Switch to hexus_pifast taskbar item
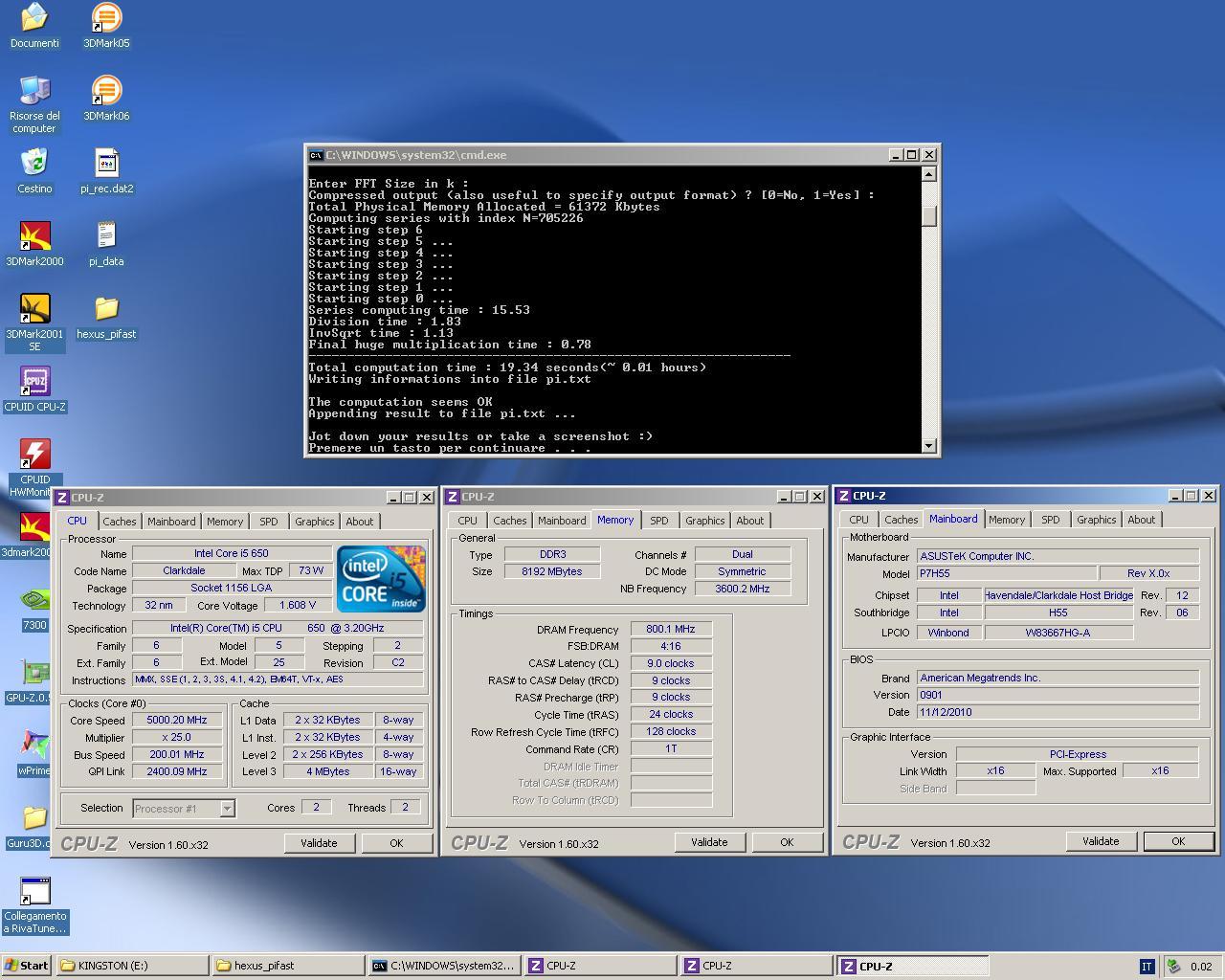The width and height of the screenshot is (1225, 980). (x=289, y=966)
